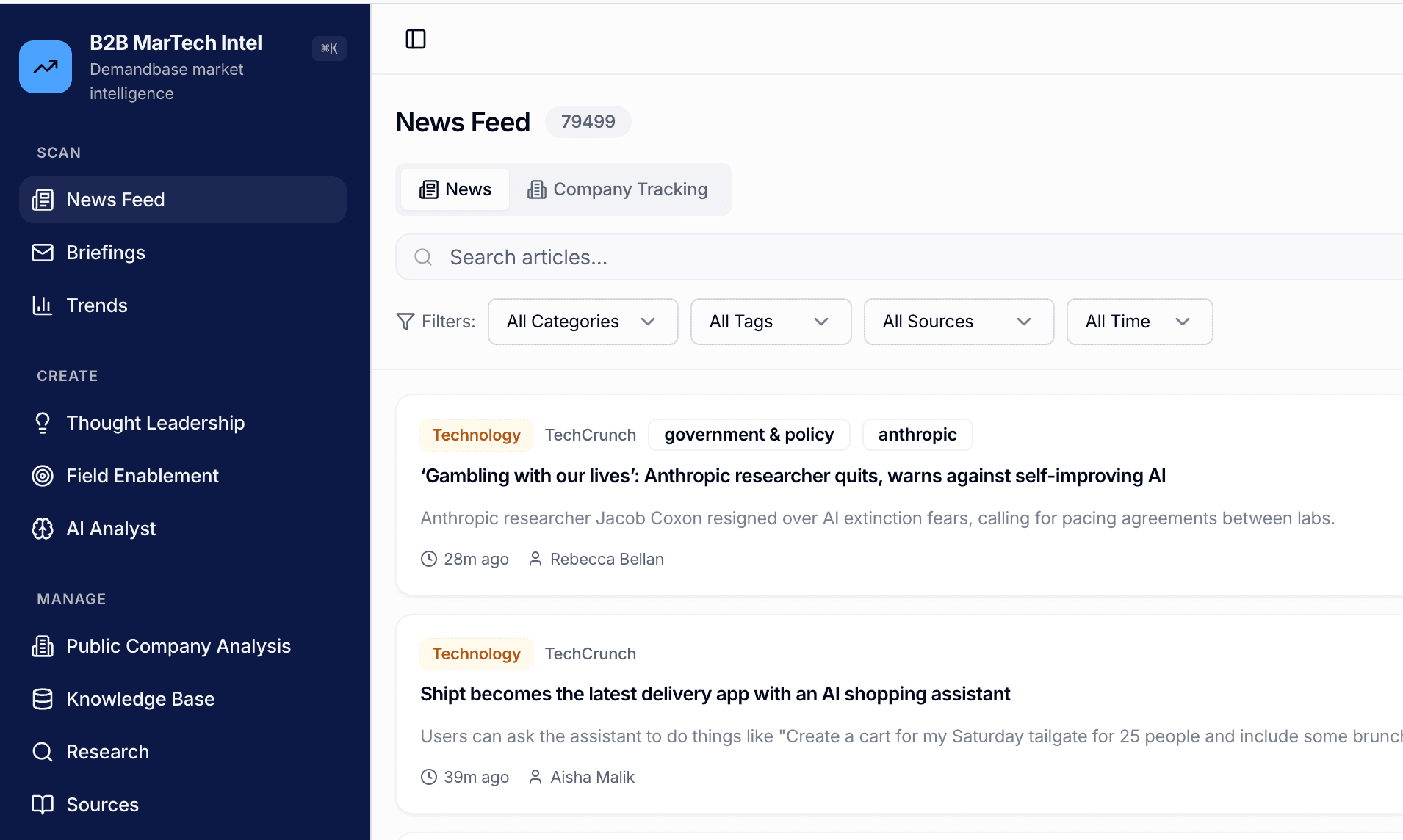Open the All Time dropdown
This screenshot has width=1403, height=840.
[1140, 322]
